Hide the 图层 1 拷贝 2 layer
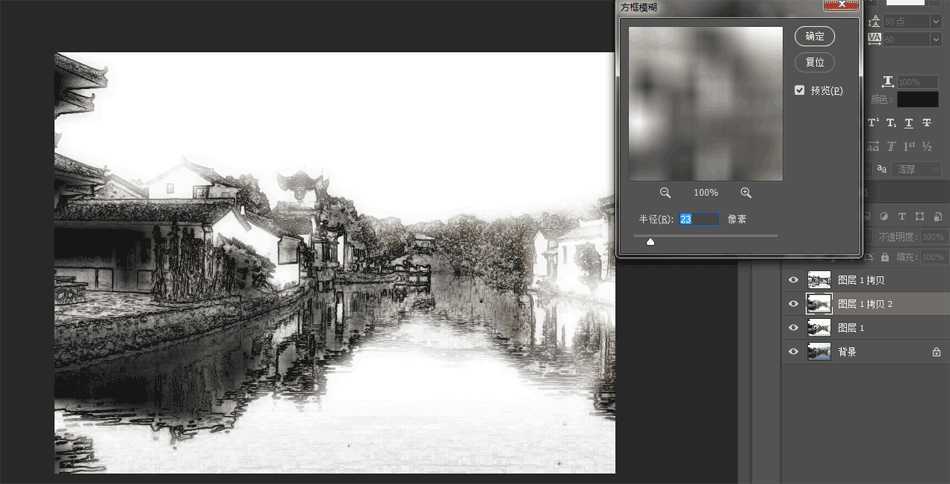This screenshot has width=950, height=484. (x=794, y=304)
